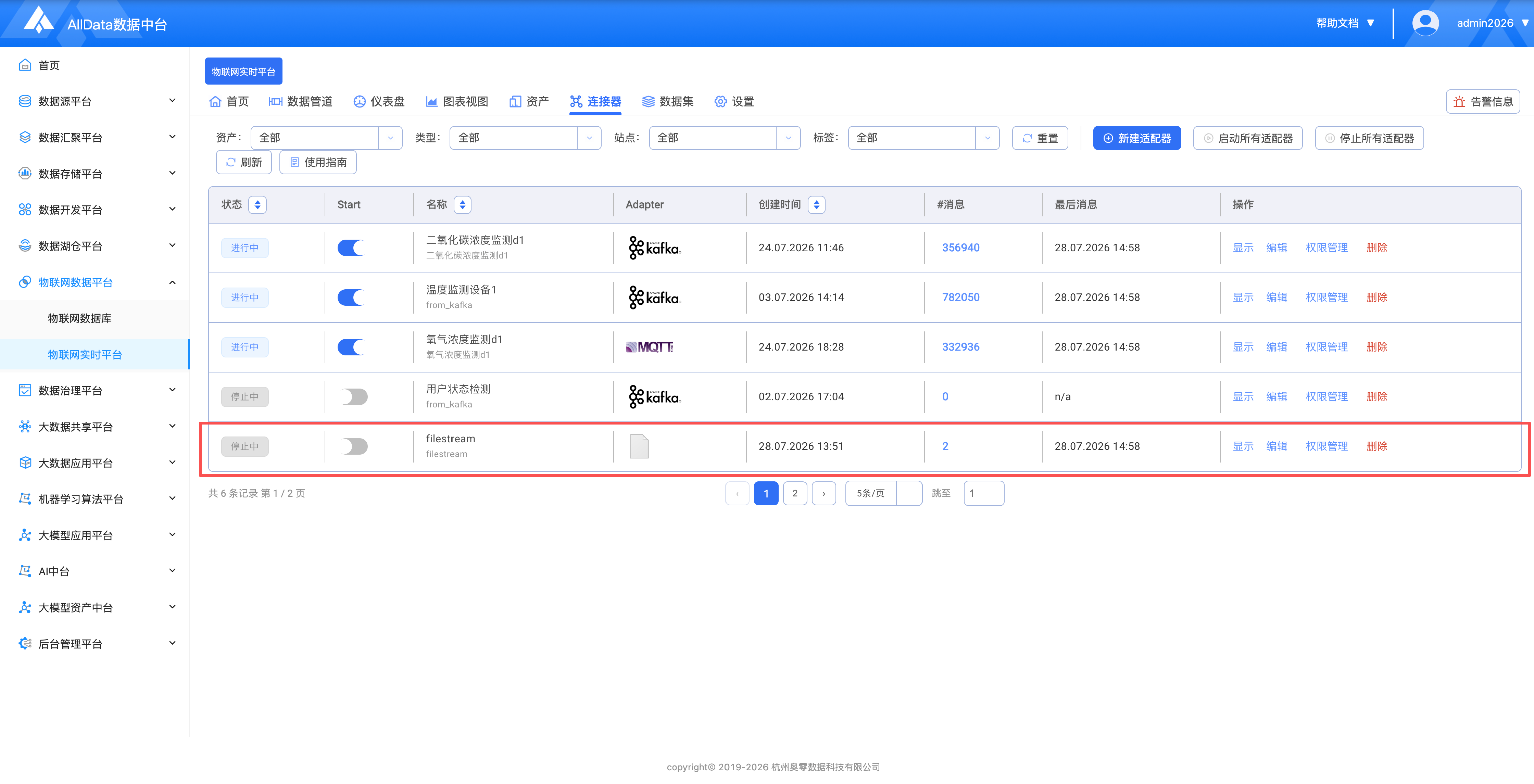Open the 使用指南 guide button
The width and height of the screenshot is (1534, 784).
[x=318, y=163]
